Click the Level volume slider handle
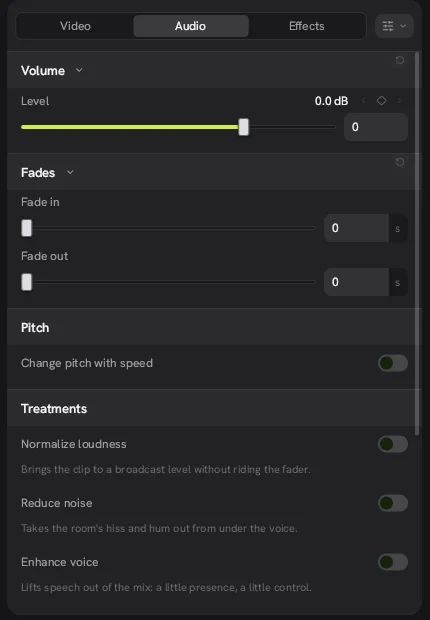 244,127
